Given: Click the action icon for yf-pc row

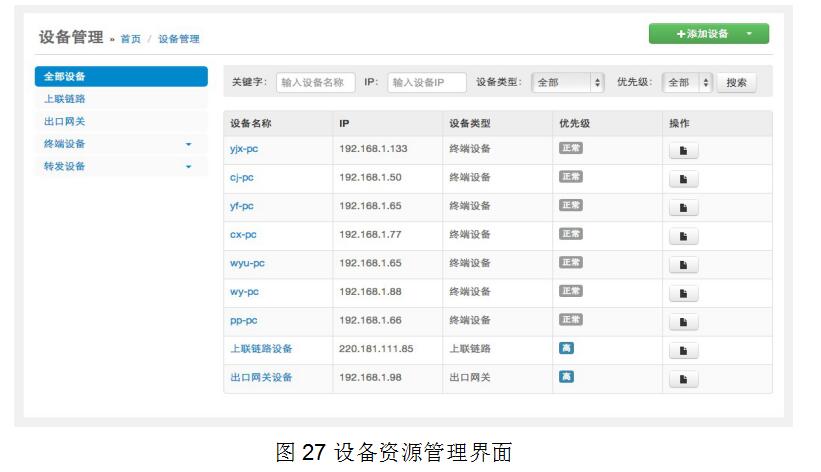Looking at the screenshot, I should pyautogui.click(x=683, y=208).
